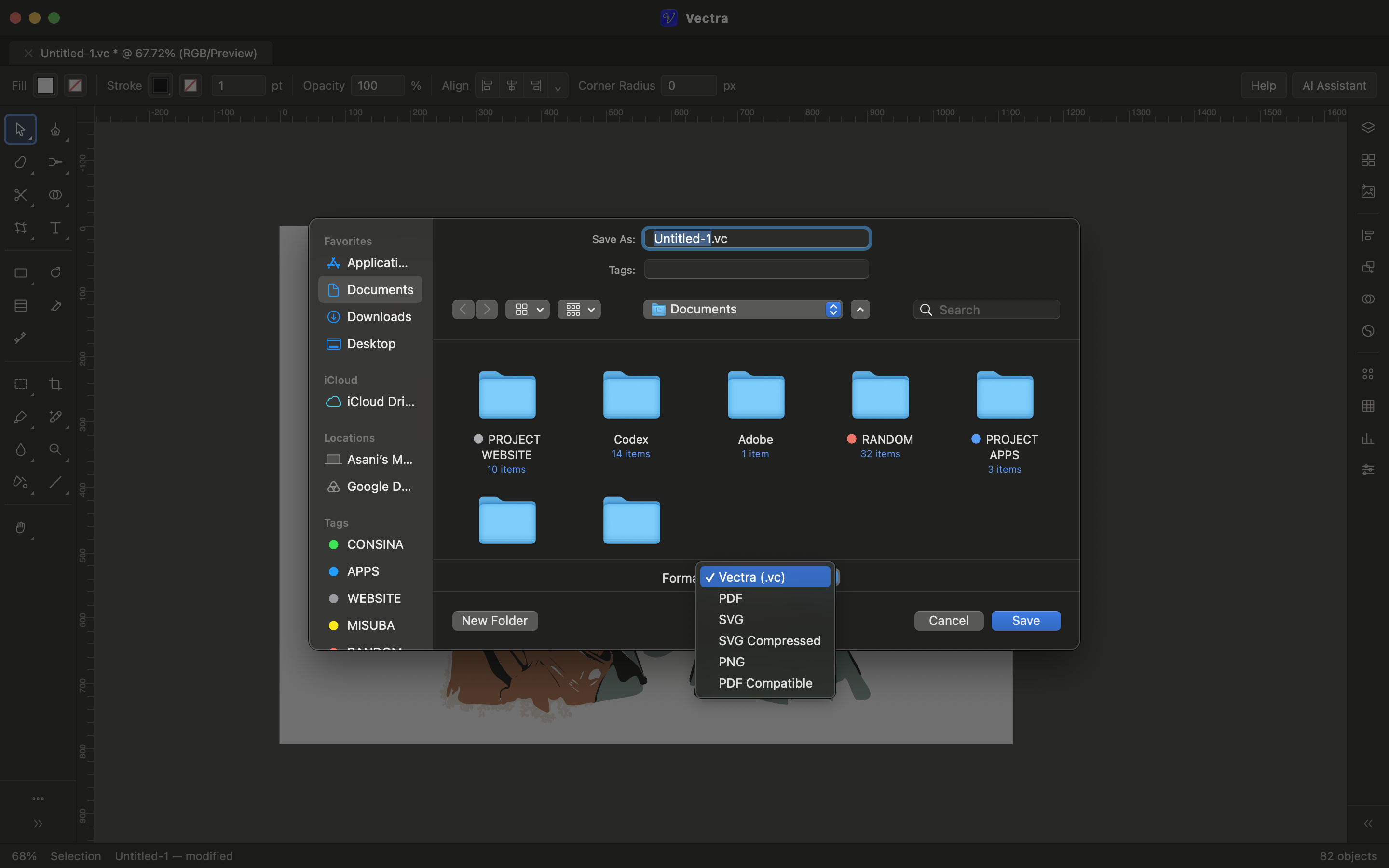This screenshot has width=1389, height=868.
Task: Select the Hand pan tool
Action: coord(21,527)
